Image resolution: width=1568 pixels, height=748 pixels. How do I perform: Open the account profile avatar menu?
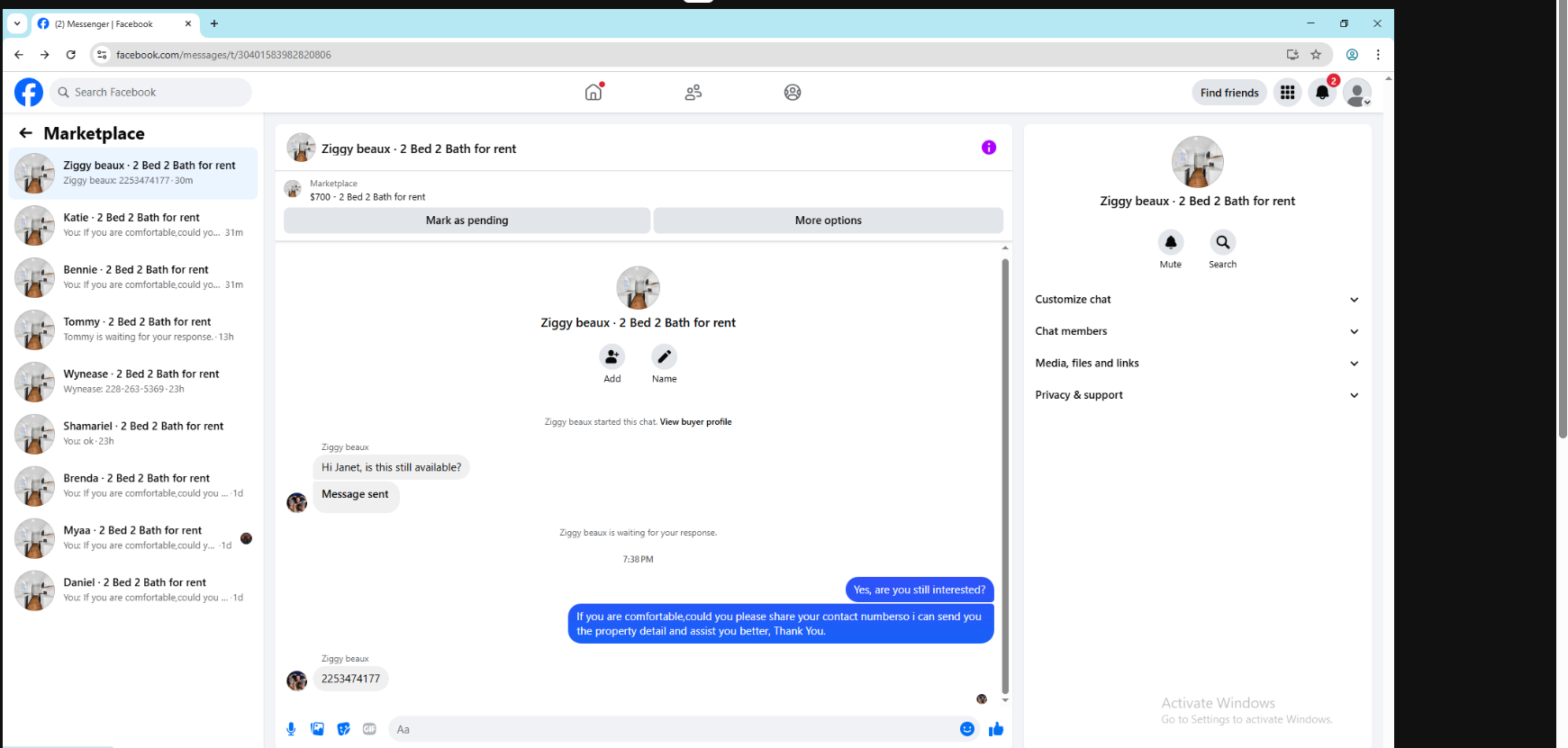pos(1357,92)
